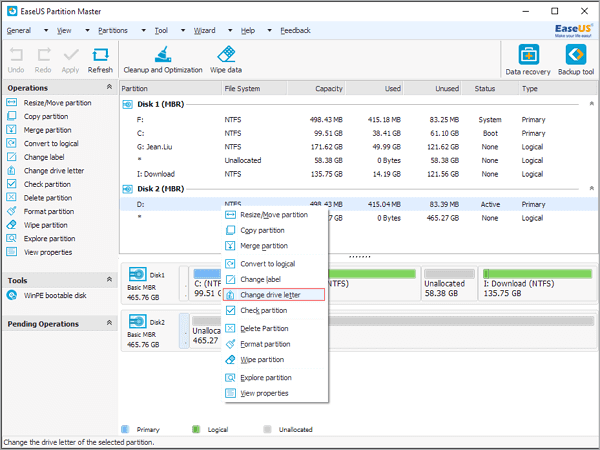Click Resize/Move partition in Operations panel
Viewport: 600px width, 450px height.
(x=49, y=103)
